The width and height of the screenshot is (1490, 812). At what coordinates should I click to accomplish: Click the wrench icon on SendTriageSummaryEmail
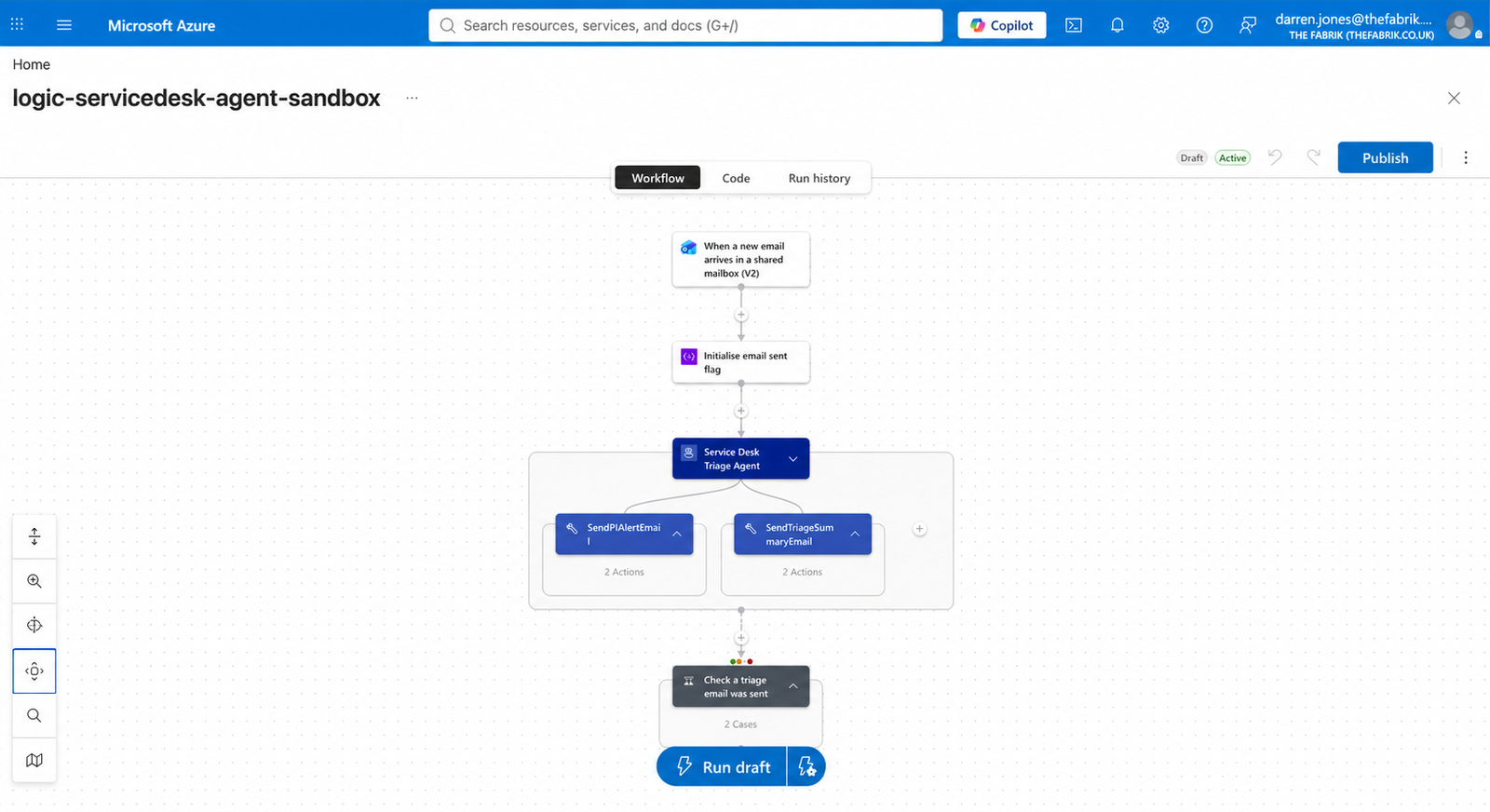click(751, 528)
